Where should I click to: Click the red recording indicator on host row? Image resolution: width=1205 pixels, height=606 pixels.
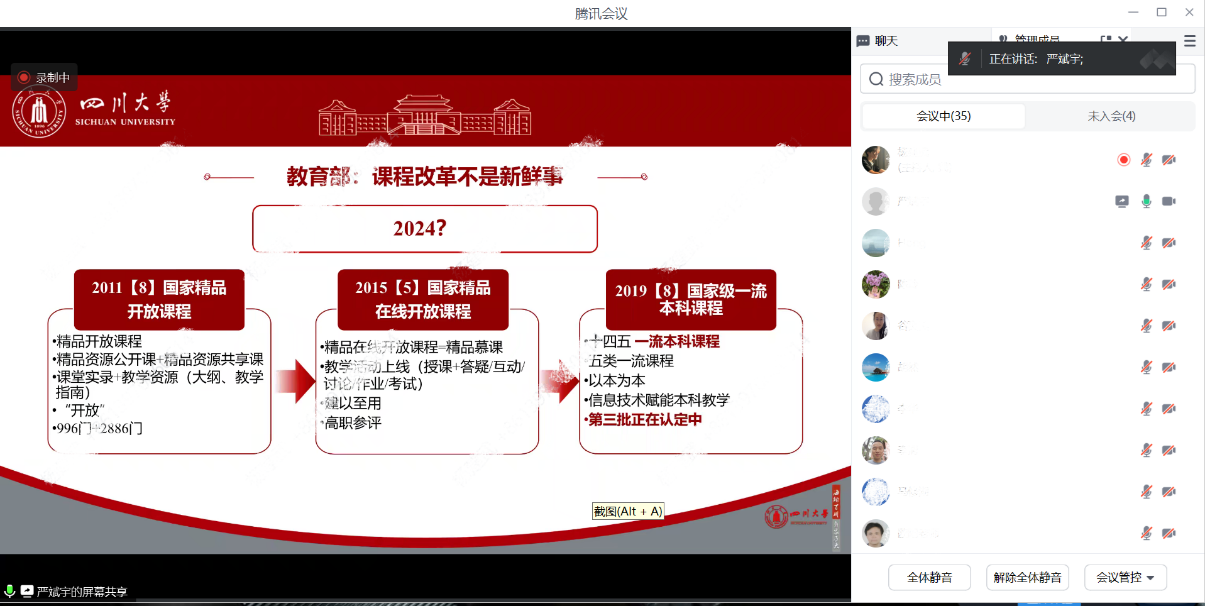[x=1122, y=159]
